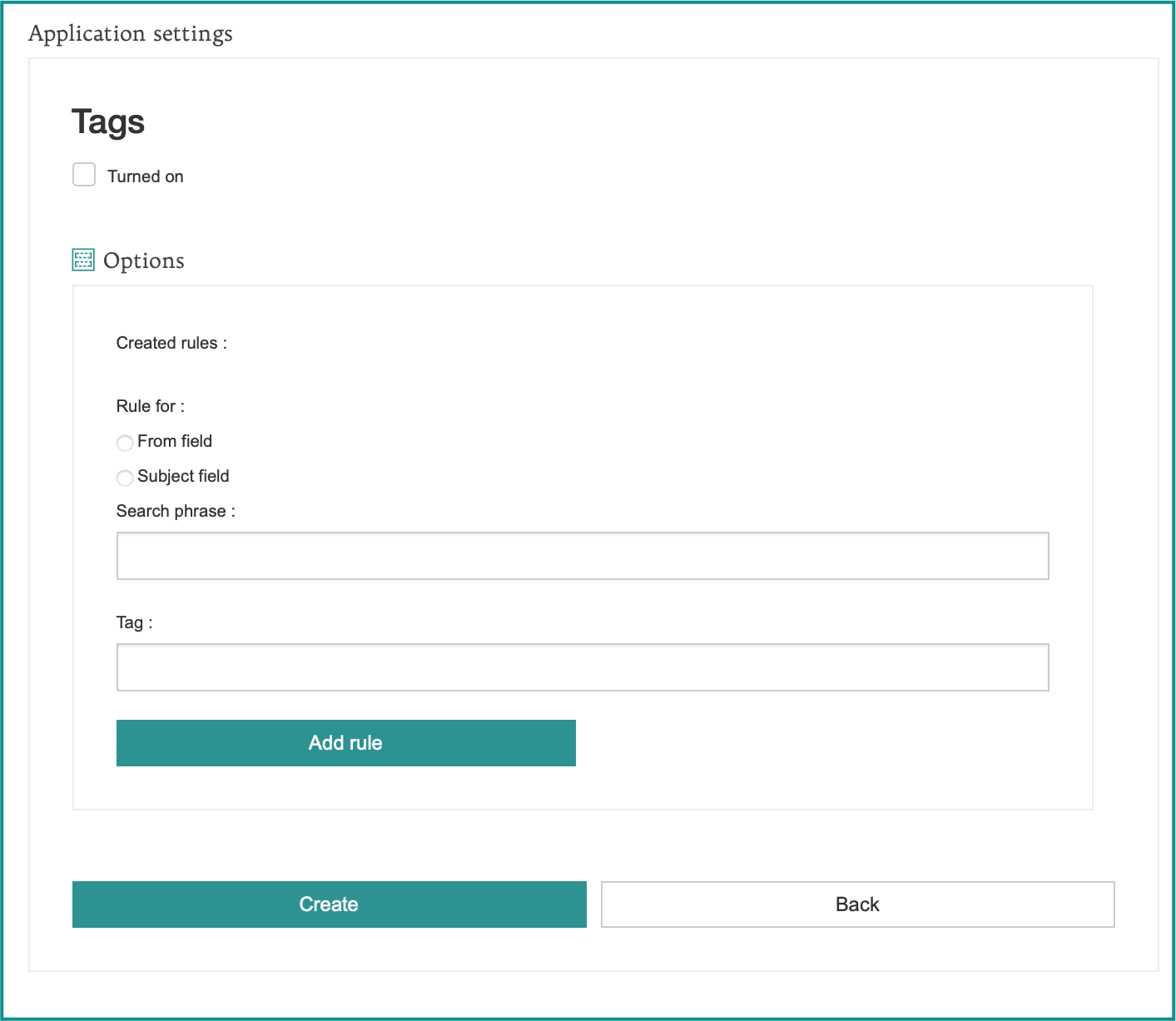1176x1021 pixels.
Task: Click the Add rule button
Action: [345, 742]
